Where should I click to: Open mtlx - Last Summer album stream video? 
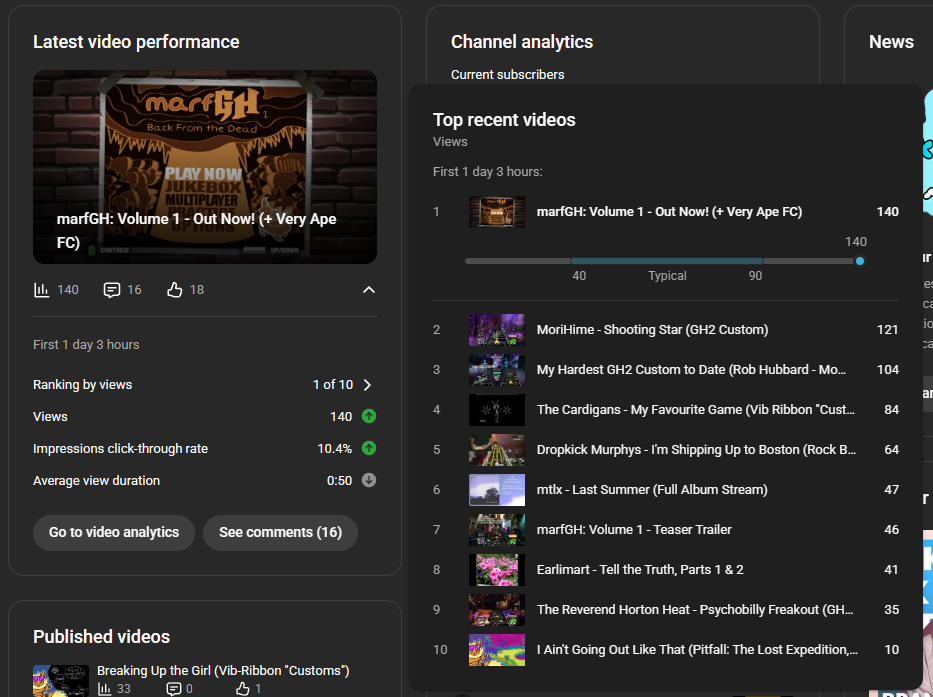[652, 490]
